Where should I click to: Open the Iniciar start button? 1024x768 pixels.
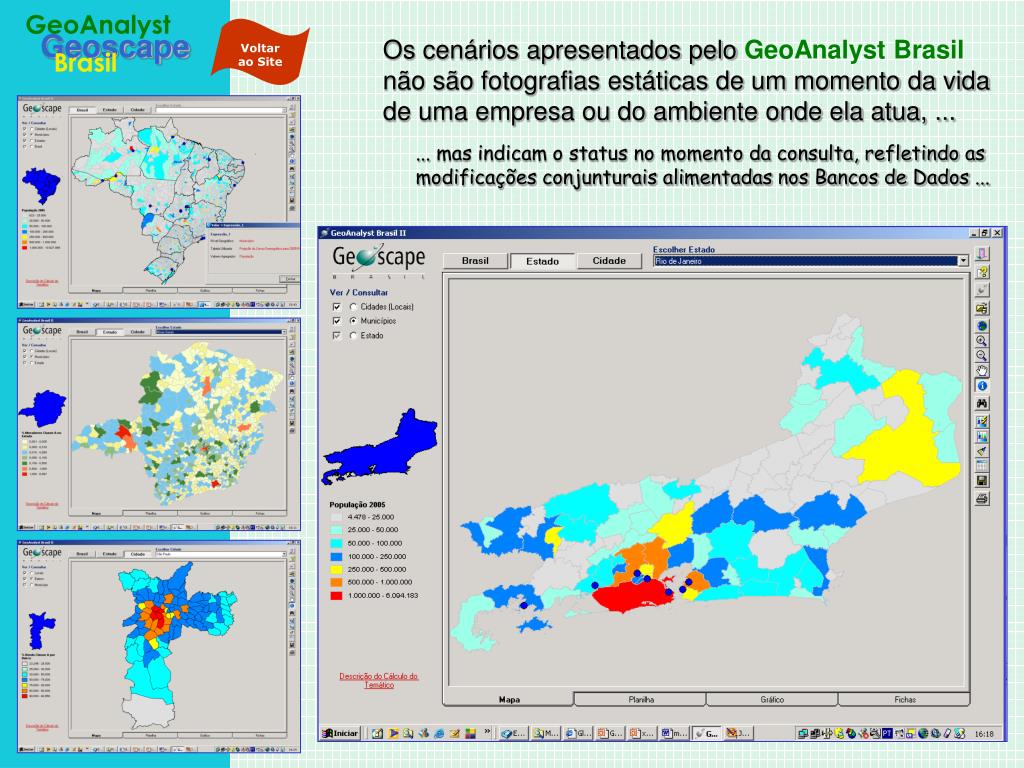point(340,733)
